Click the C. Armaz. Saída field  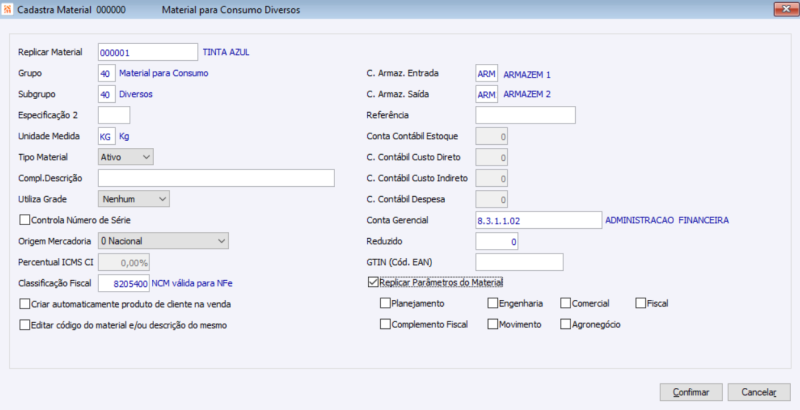tap(487, 94)
